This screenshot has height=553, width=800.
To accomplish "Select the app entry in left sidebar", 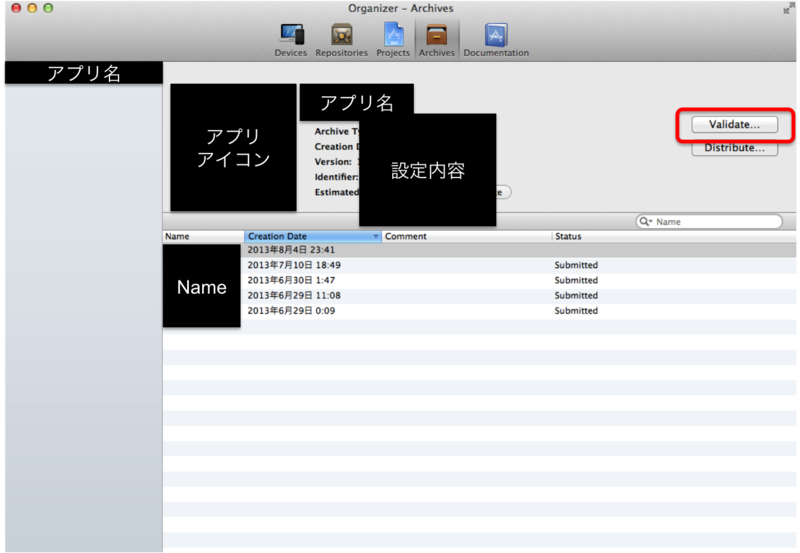I will tap(84, 73).
